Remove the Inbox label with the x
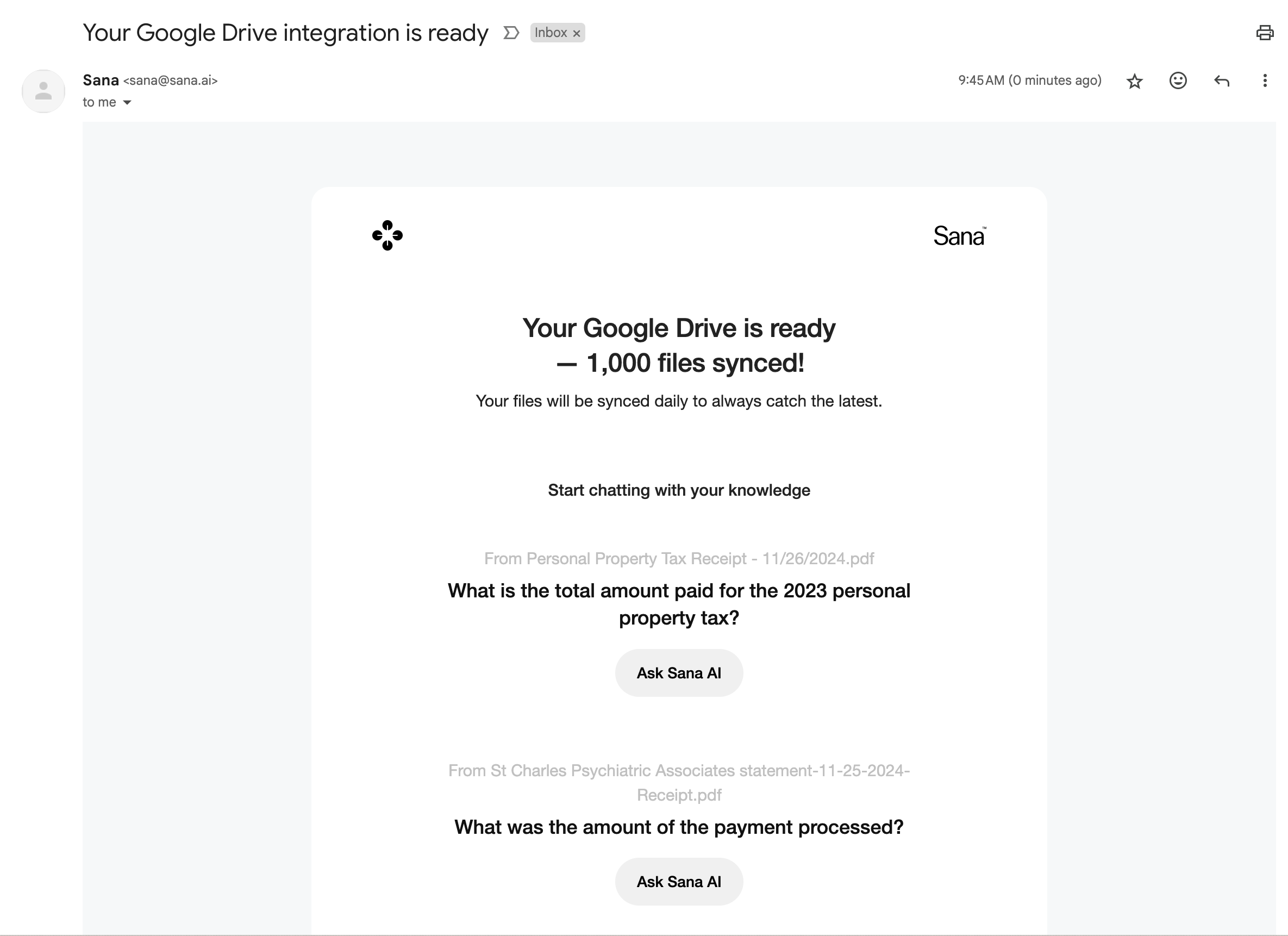The height and width of the screenshot is (936, 1288). pyautogui.click(x=577, y=34)
